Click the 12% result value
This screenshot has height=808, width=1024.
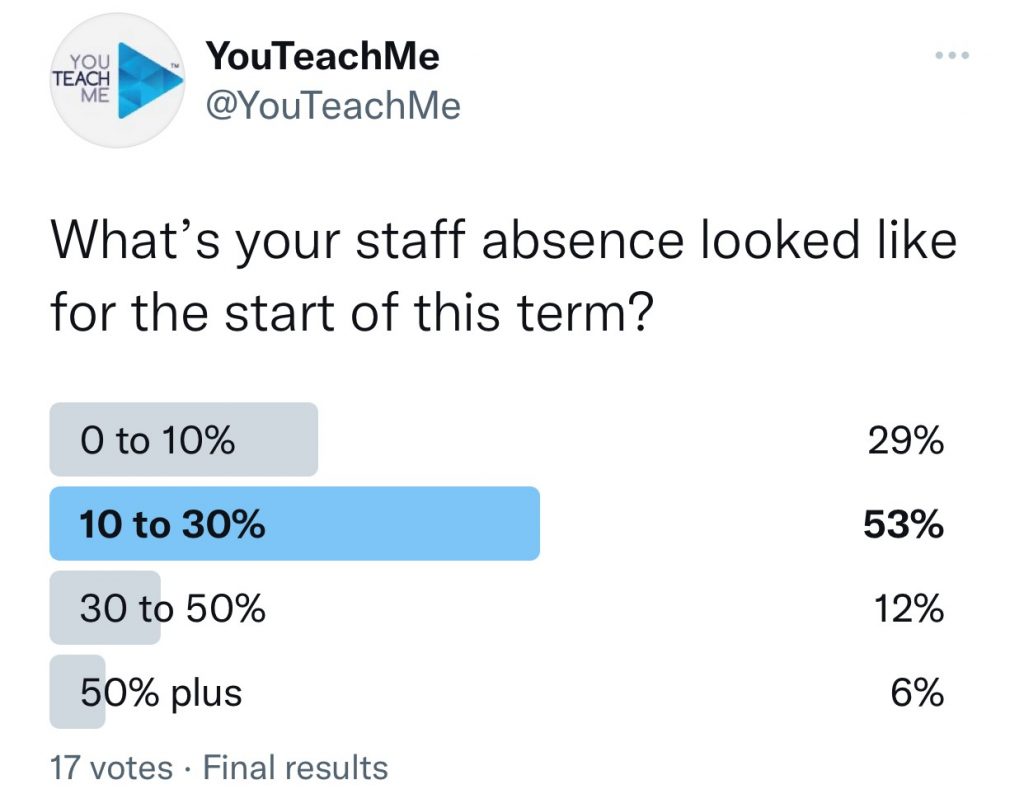pyautogui.click(x=908, y=608)
